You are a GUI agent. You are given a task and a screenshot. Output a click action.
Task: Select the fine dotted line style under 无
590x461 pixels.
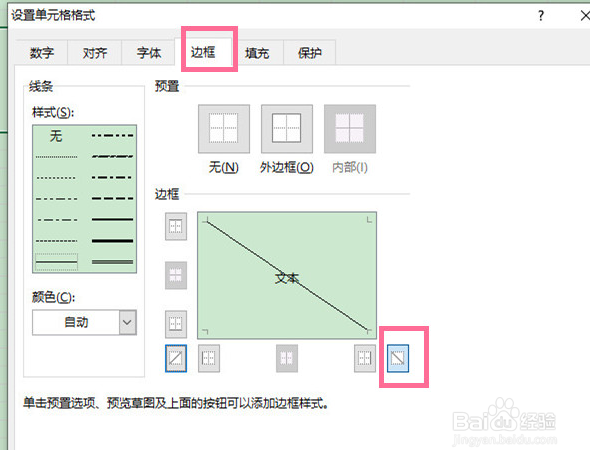tap(56, 157)
